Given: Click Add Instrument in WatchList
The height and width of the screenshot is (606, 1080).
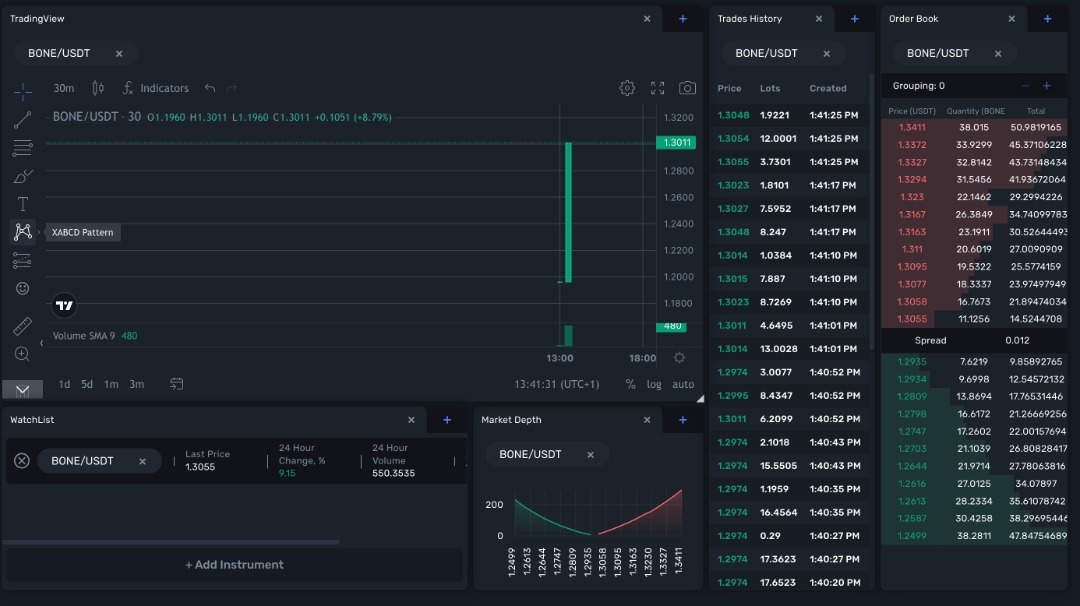Looking at the screenshot, I should tap(234, 565).
